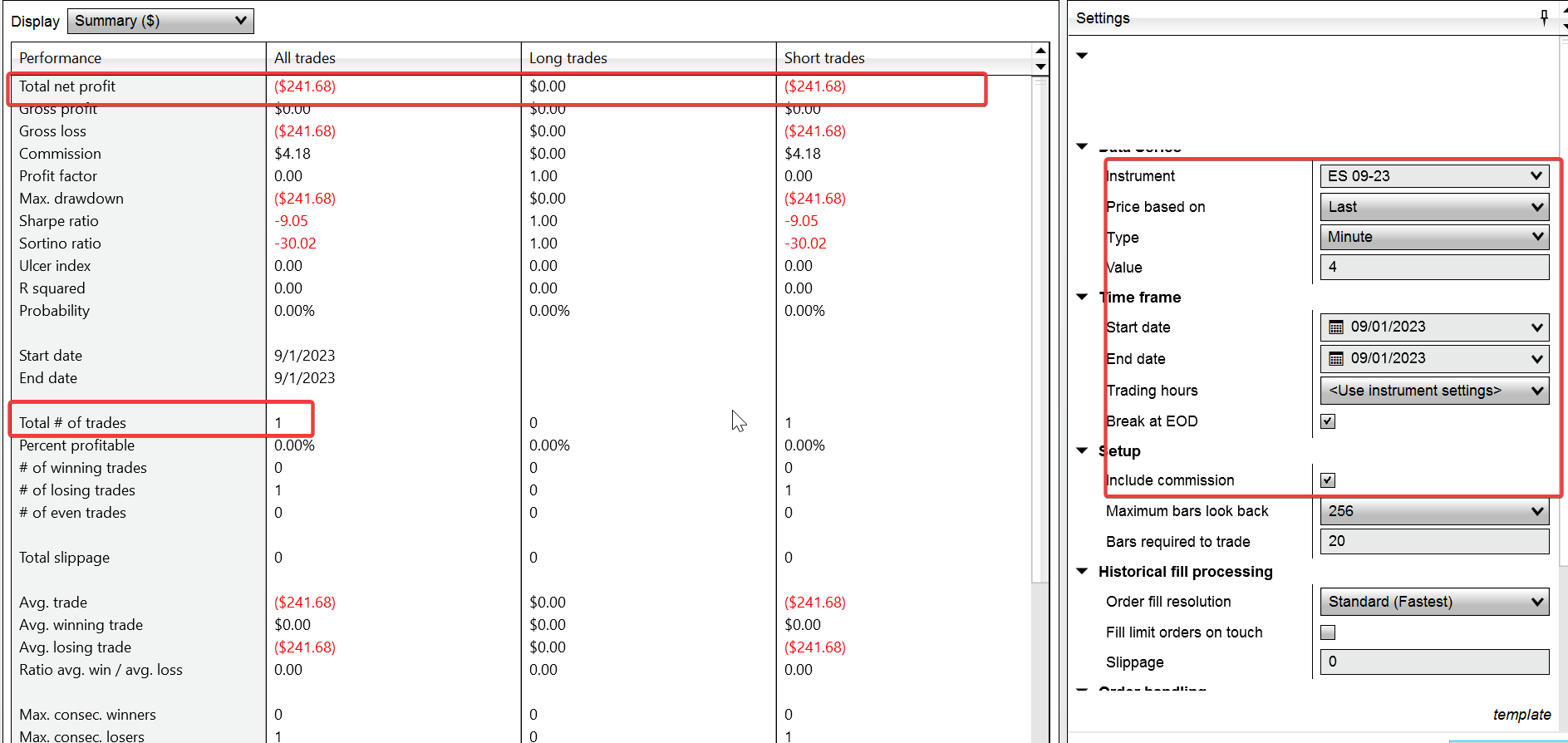Toggle the Break at EOD checkbox

[x=1328, y=421]
